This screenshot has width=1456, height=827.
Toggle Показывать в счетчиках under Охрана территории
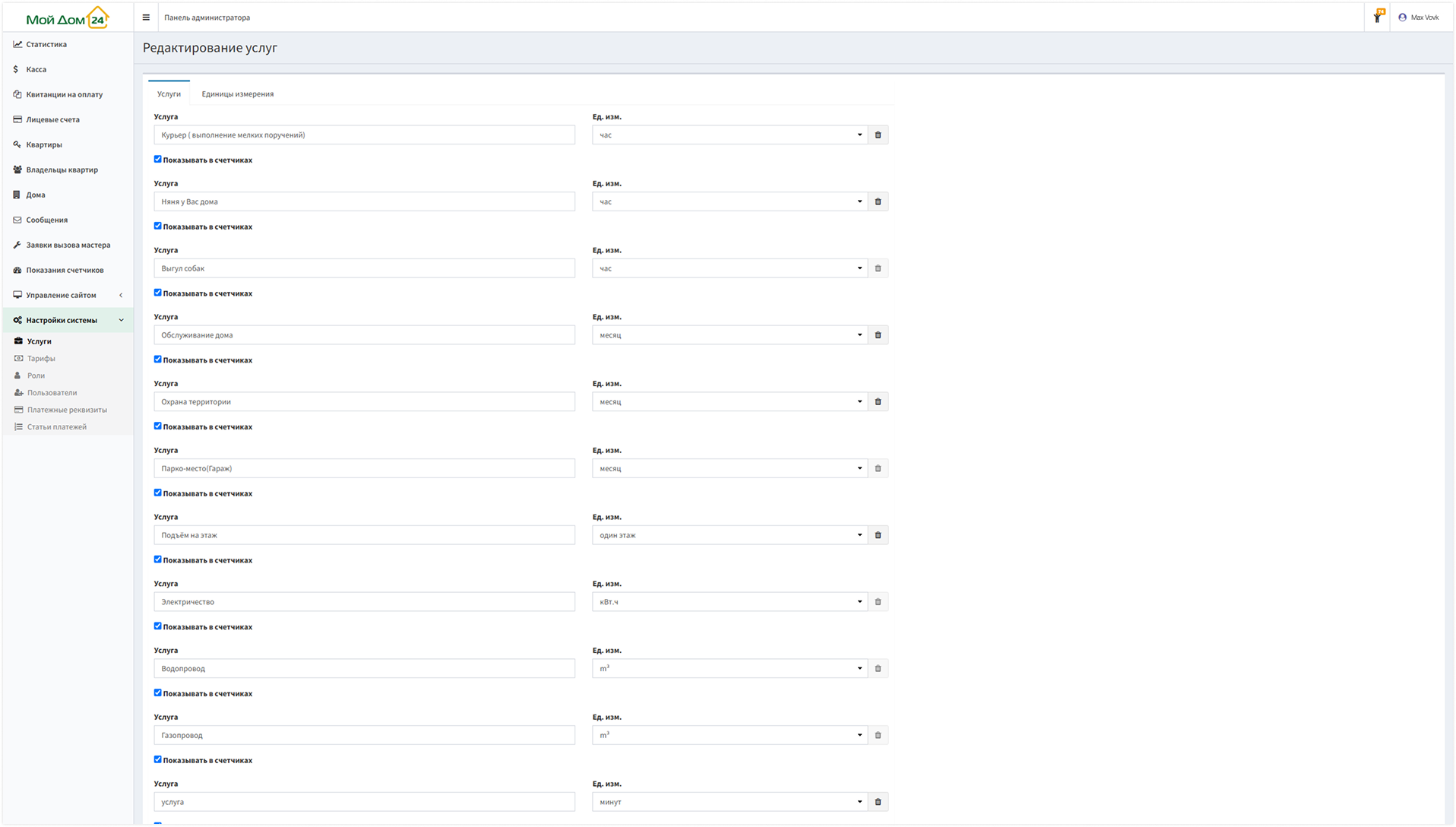click(158, 426)
